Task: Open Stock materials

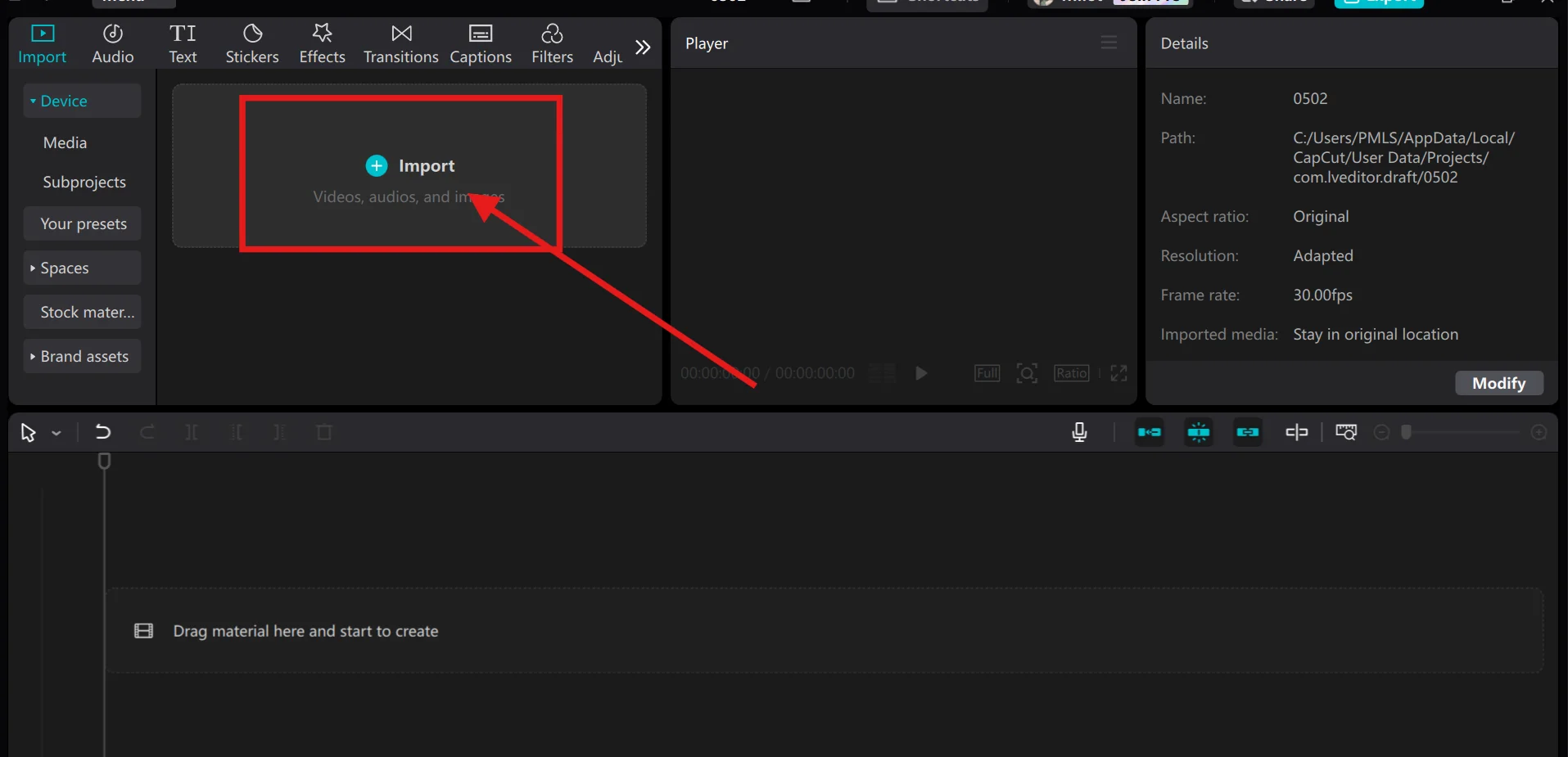Action: coord(83,312)
